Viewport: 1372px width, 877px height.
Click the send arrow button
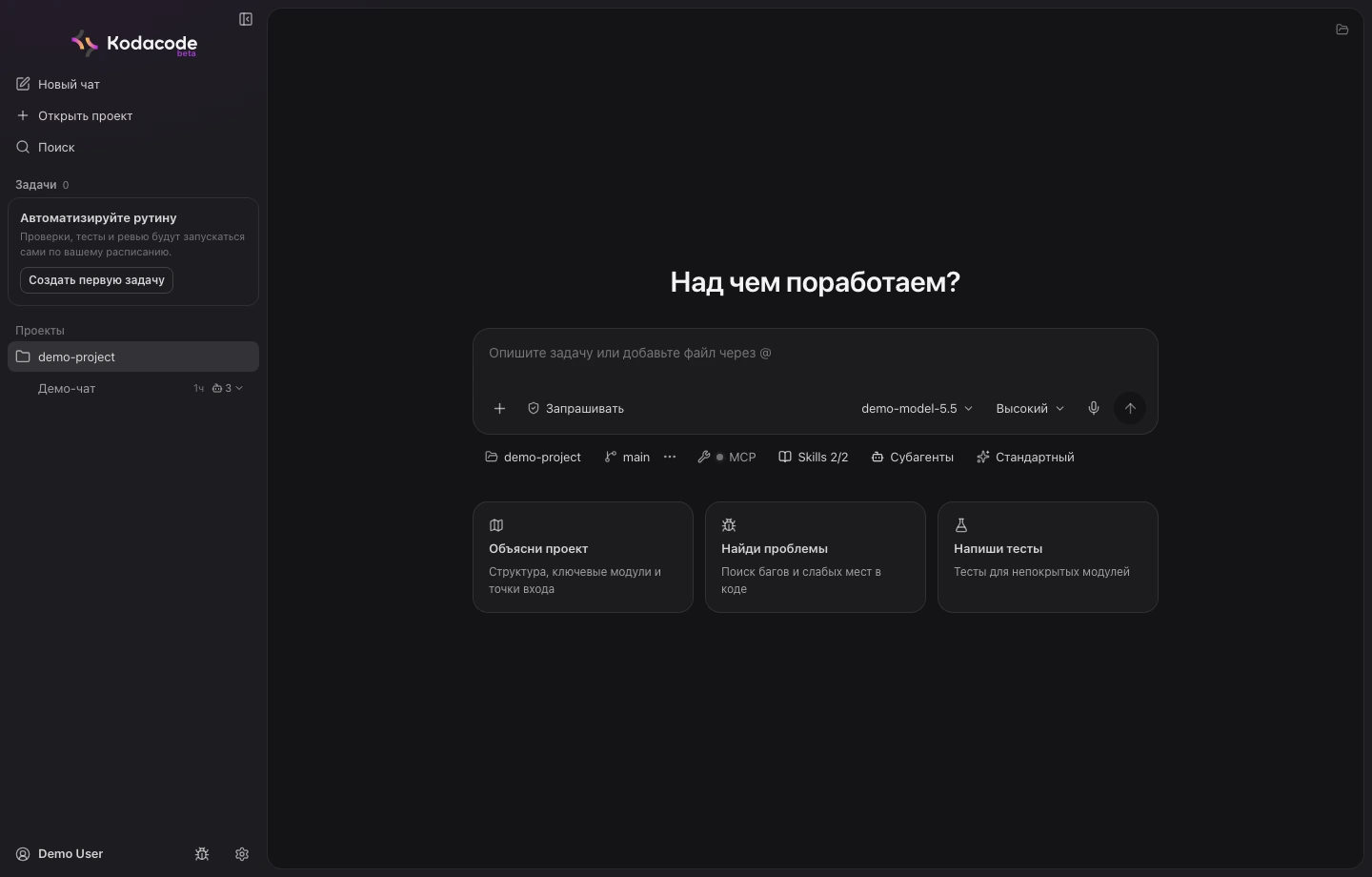point(1130,408)
